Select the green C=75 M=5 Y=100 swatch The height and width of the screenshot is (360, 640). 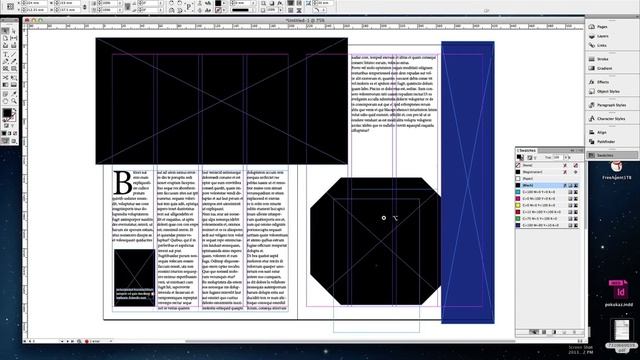point(548,218)
